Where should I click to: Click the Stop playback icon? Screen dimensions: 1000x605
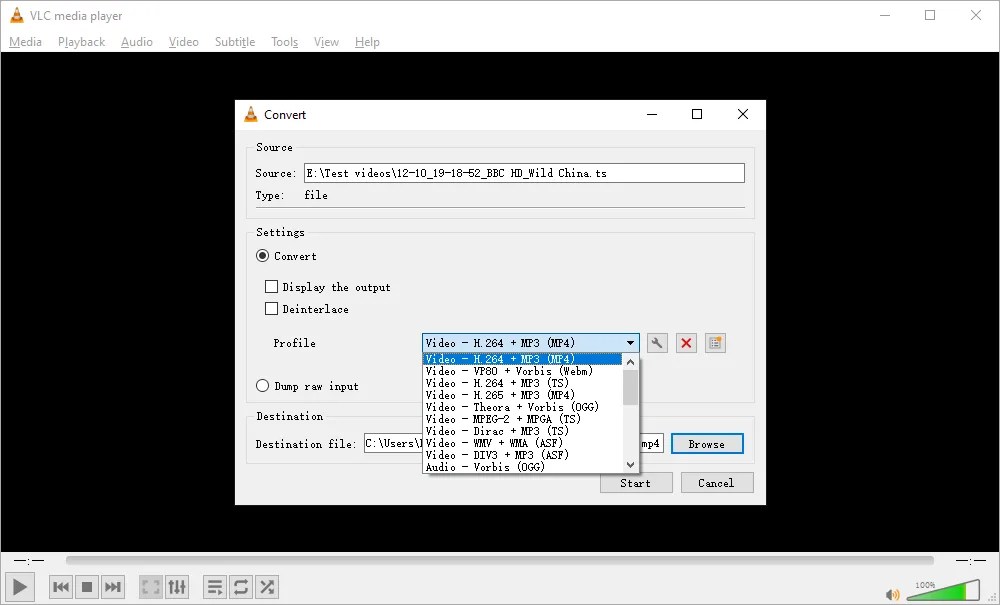85,587
